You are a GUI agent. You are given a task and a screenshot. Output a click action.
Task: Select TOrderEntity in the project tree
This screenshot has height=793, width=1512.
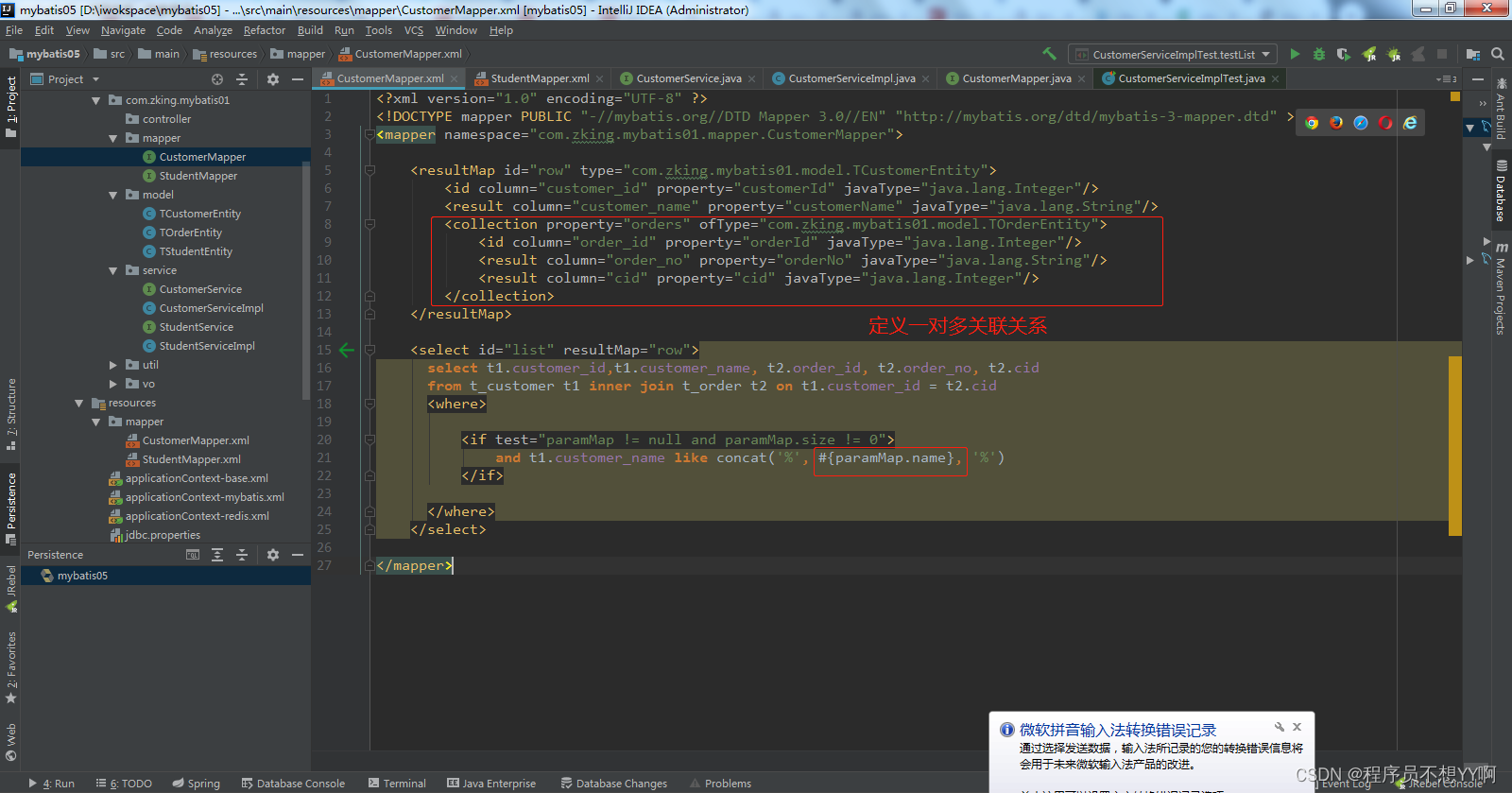pos(191,233)
